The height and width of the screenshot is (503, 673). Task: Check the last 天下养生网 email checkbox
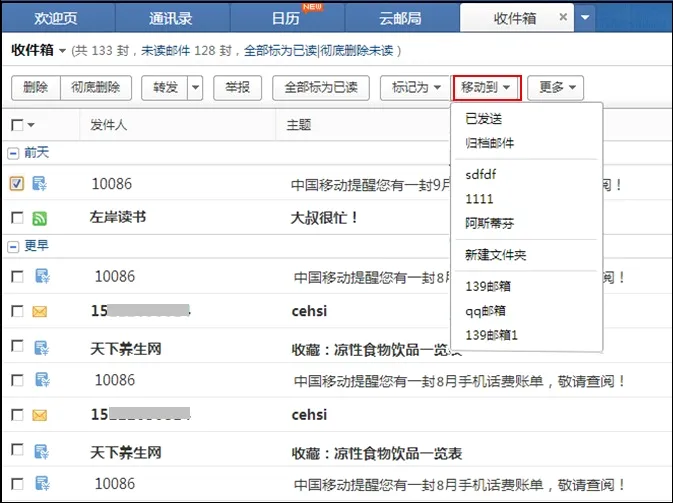[17, 449]
